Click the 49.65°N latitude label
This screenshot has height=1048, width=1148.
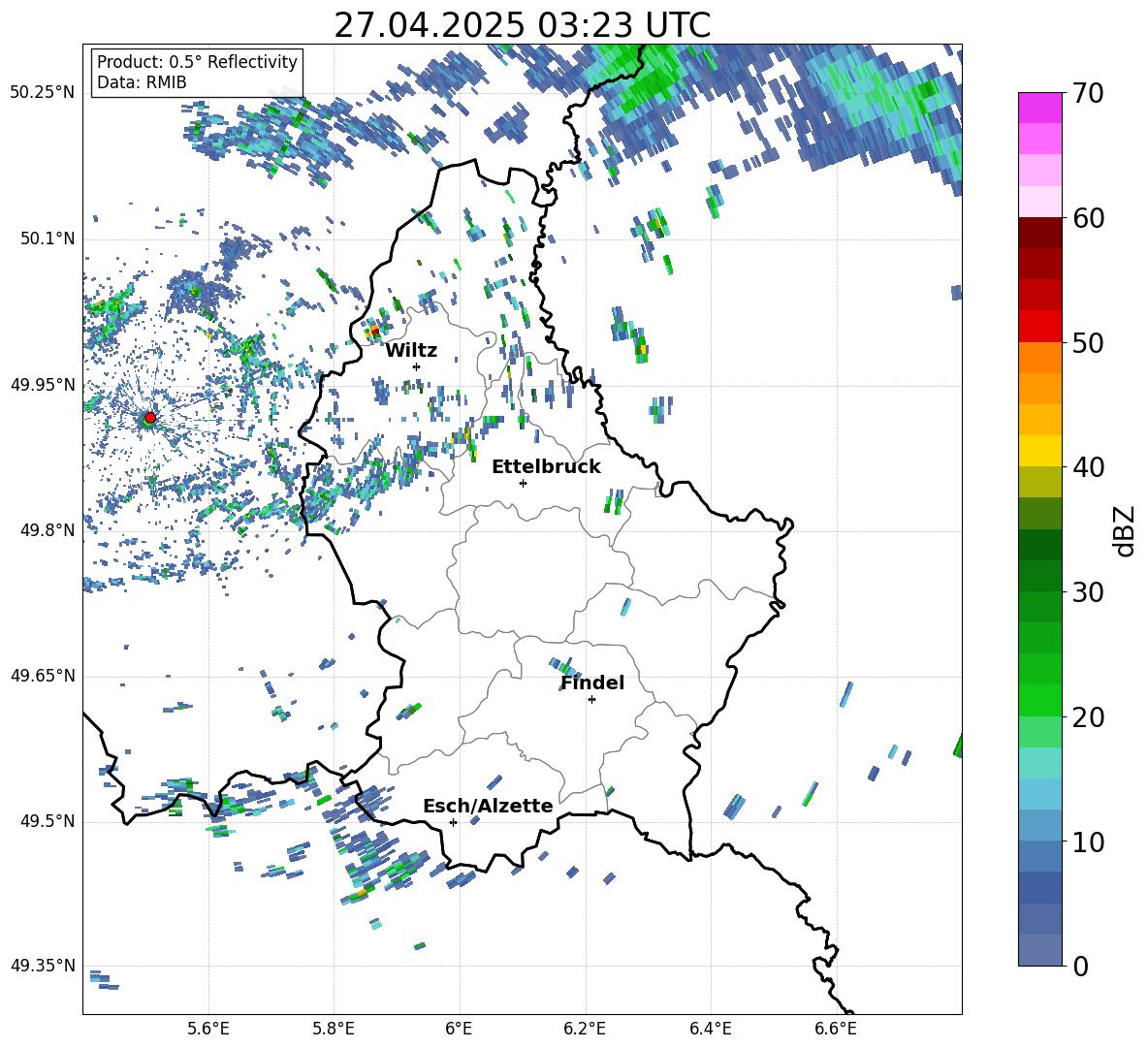pyautogui.click(x=43, y=676)
